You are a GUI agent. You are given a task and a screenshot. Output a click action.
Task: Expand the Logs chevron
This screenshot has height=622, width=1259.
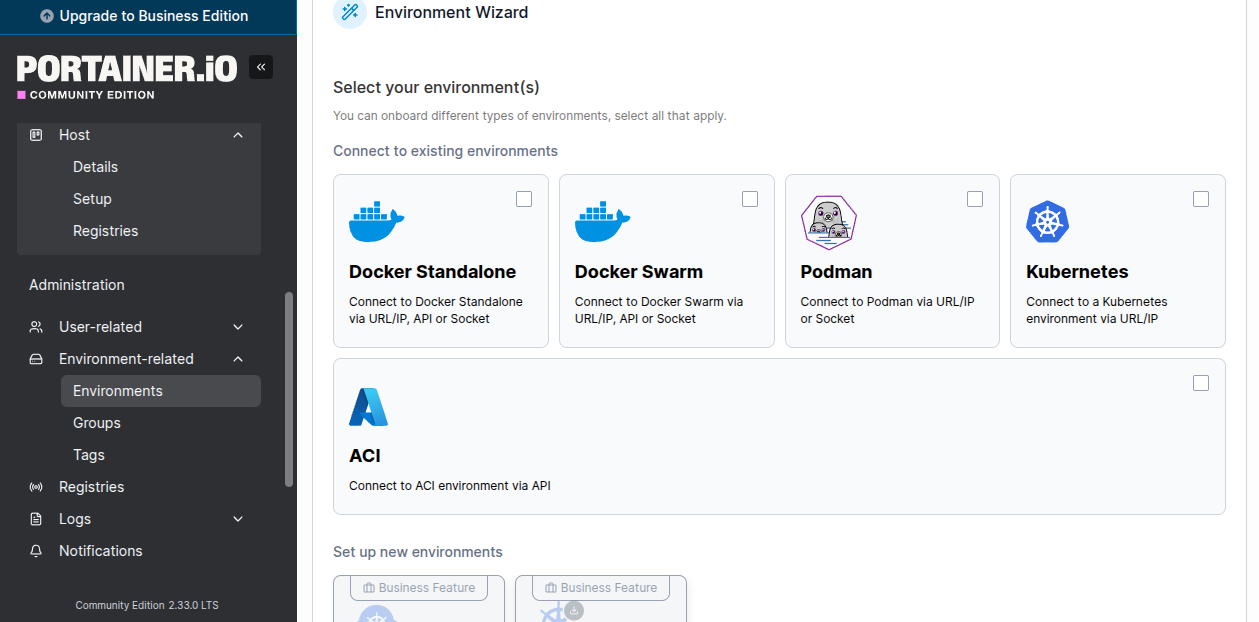[x=238, y=519]
